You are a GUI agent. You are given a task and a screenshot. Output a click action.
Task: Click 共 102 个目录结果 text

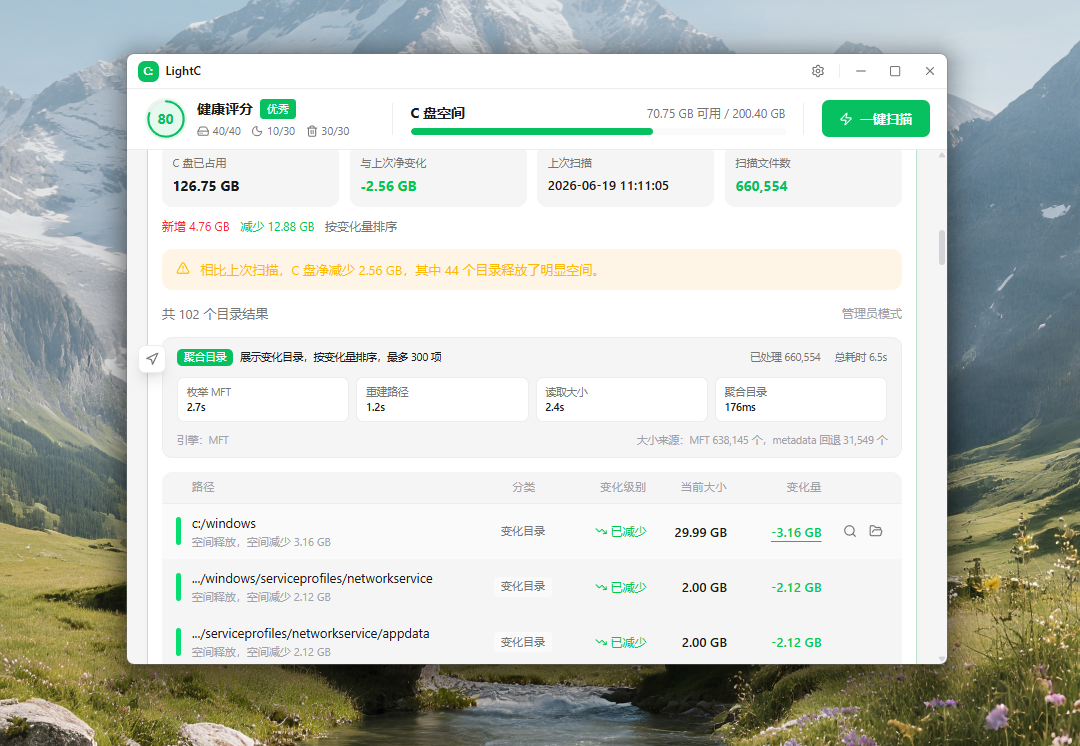click(x=215, y=314)
